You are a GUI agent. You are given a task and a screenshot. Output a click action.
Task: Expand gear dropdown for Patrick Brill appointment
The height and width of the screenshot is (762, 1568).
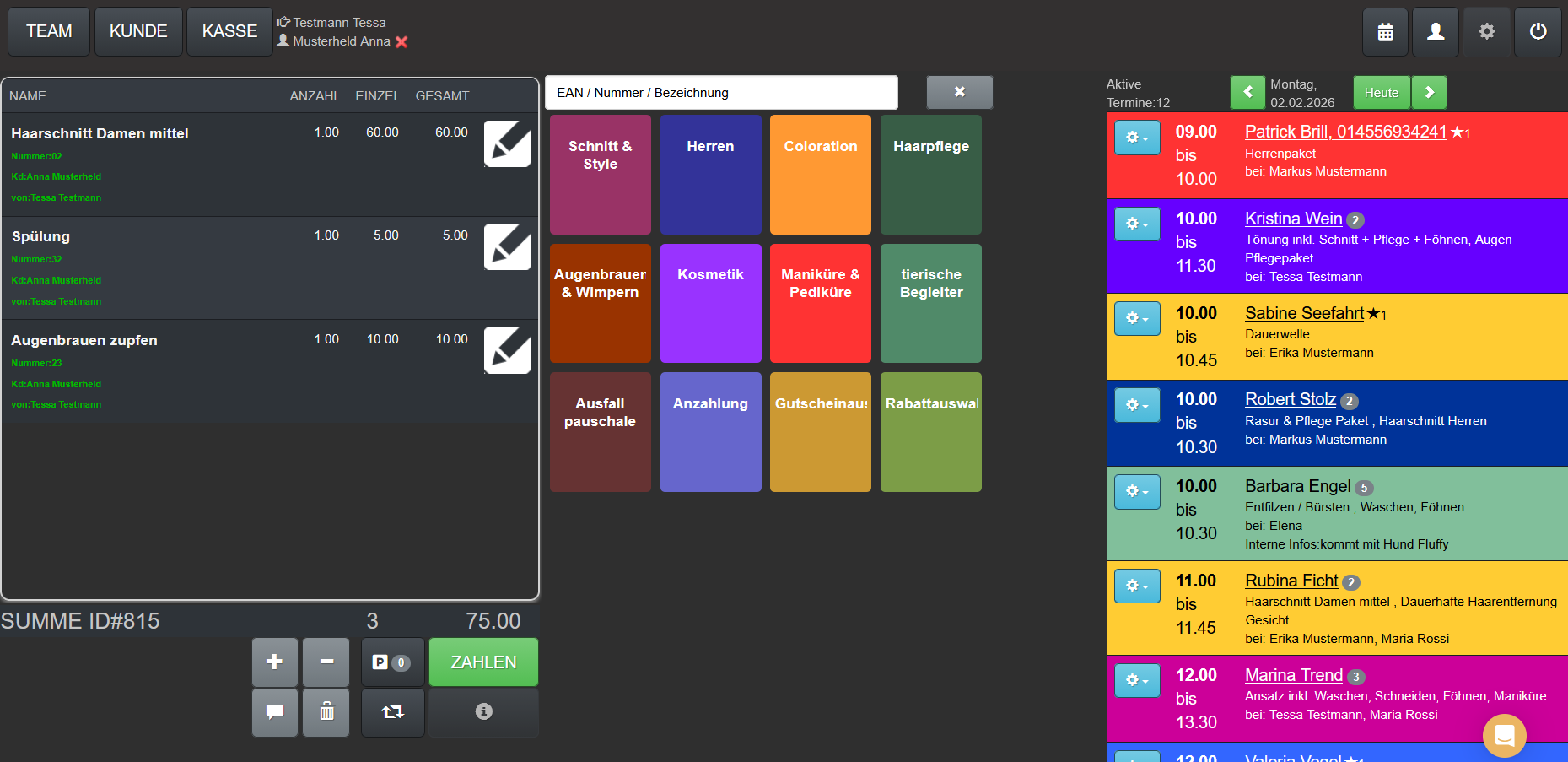1137,138
